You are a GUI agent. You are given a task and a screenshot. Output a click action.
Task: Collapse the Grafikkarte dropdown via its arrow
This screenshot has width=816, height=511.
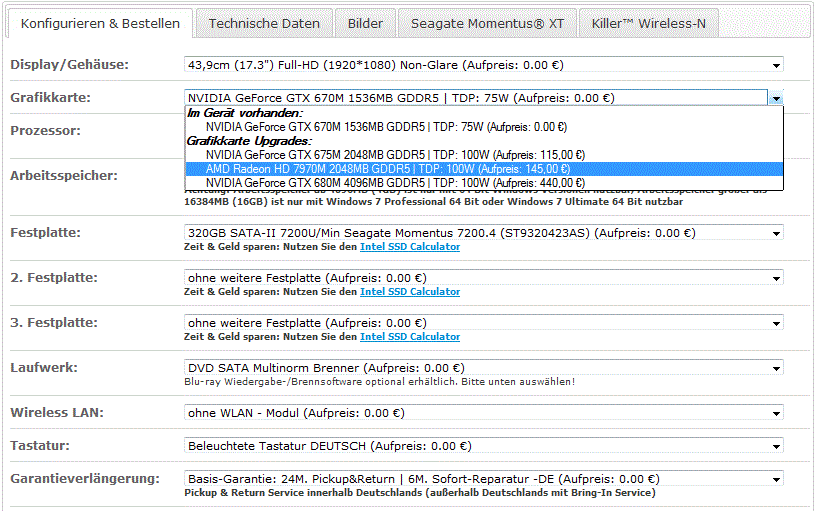coord(776,98)
